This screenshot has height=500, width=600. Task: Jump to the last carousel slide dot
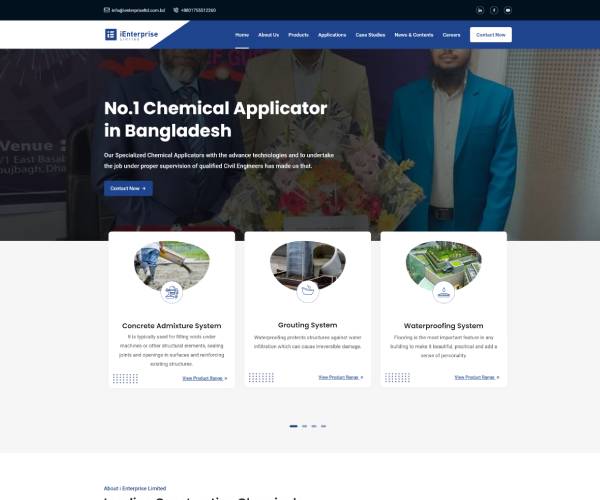click(x=324, y=426)
